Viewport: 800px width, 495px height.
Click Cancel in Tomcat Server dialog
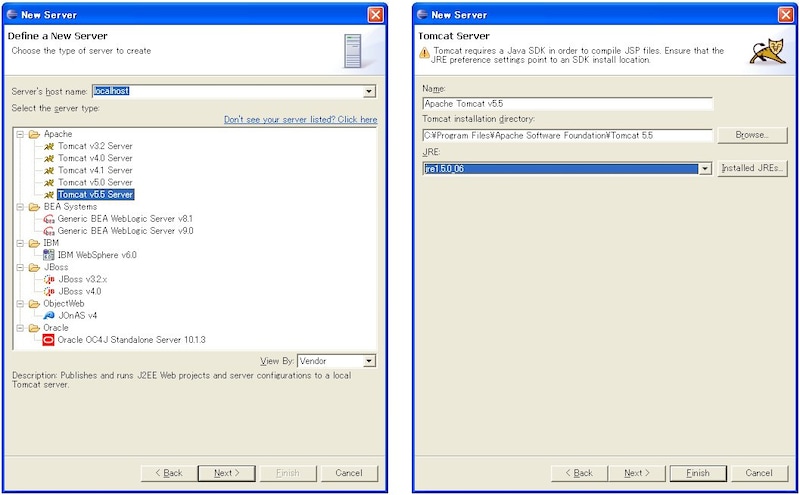coord(759,473)
